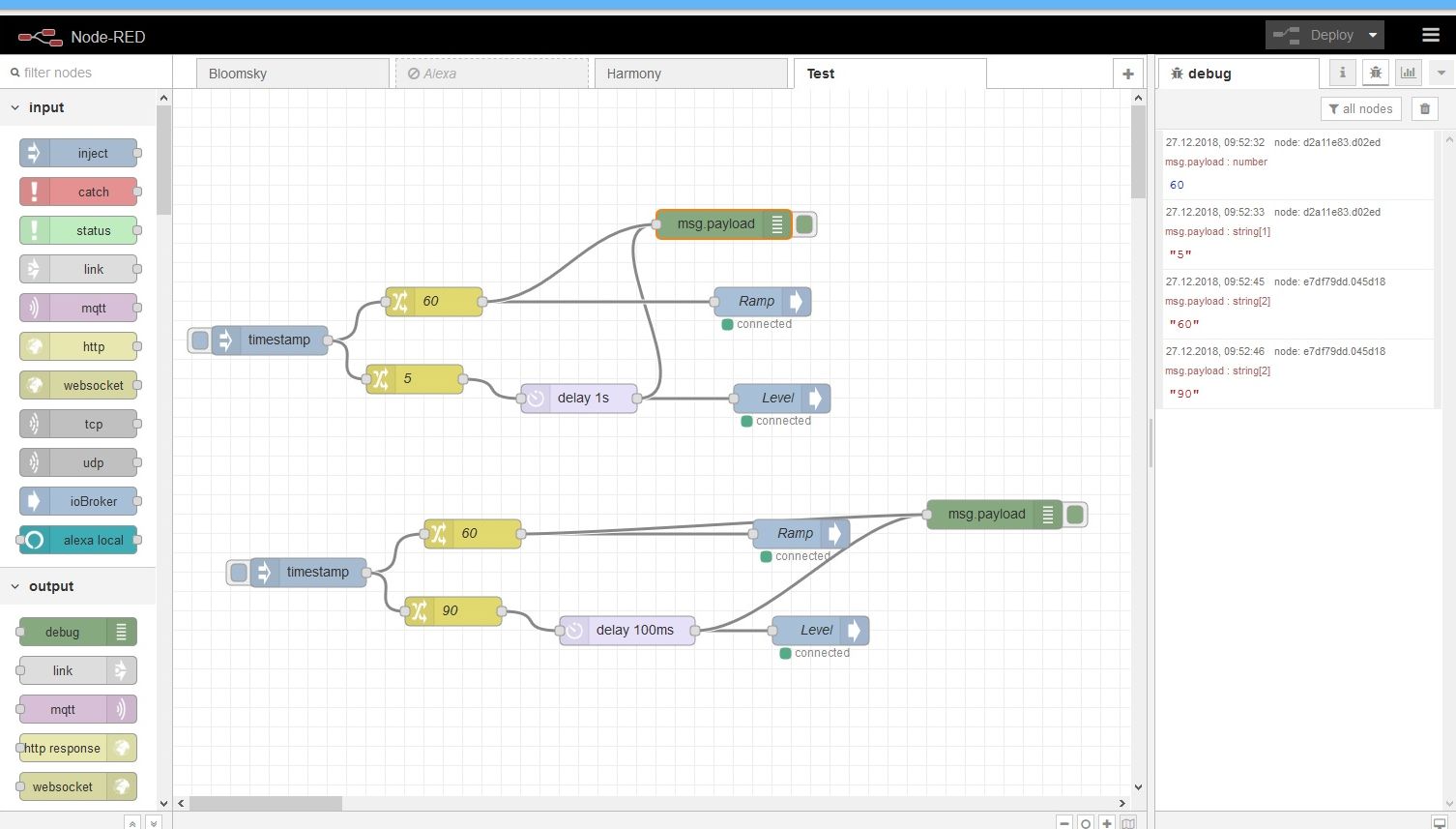Open the sidebar tabs dropdown arrow
The width and height of the screenshot is (1456, 829).
click(x=1441, y=73)
